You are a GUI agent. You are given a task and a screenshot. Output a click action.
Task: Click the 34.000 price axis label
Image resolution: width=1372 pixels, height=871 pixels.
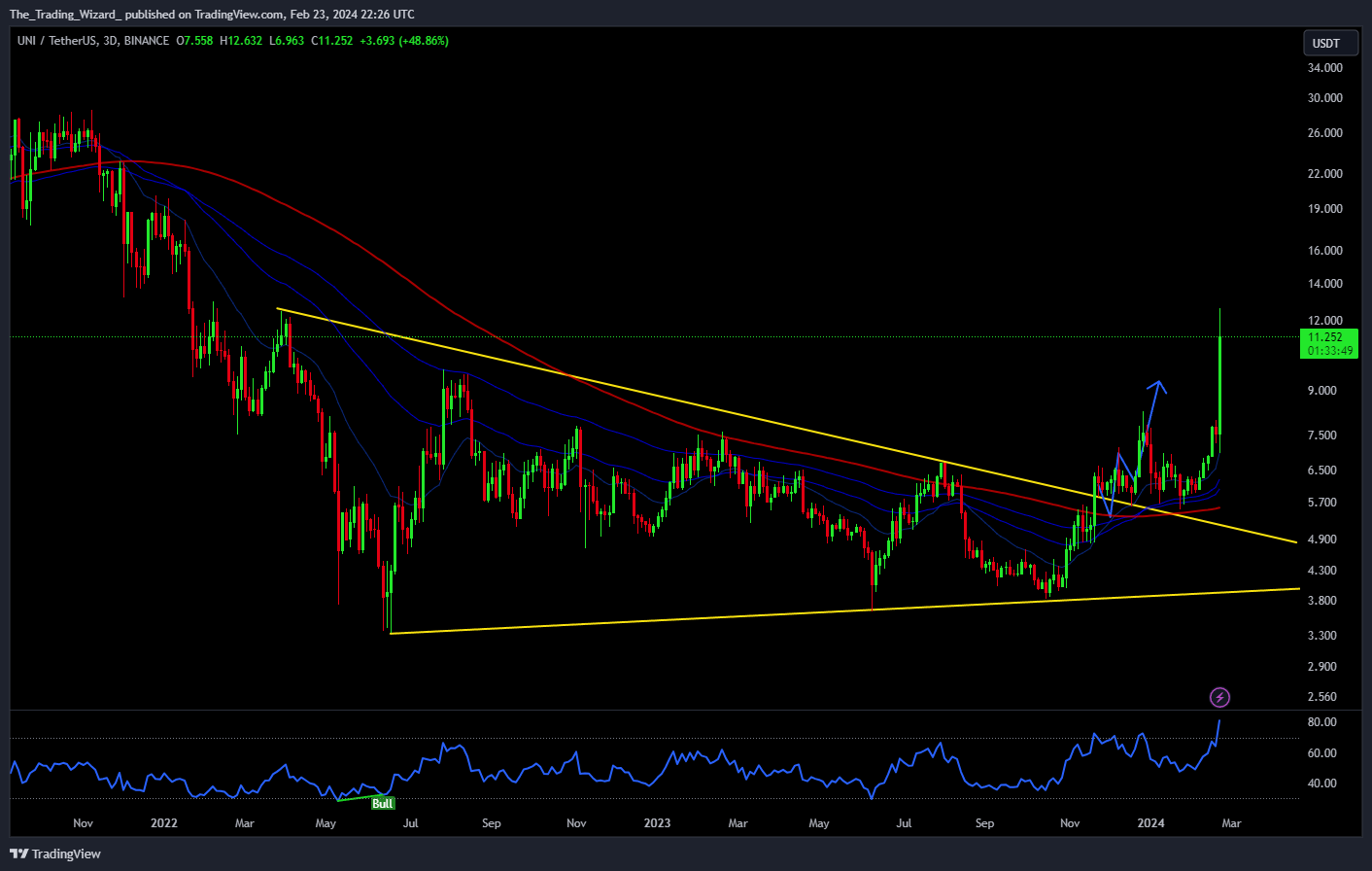click(1325, 68)
